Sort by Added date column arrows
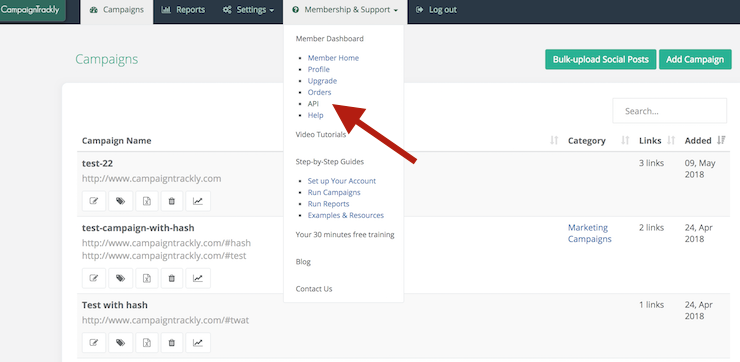The width and height of the screenshot is (740, 362). [x=721, y=141]
